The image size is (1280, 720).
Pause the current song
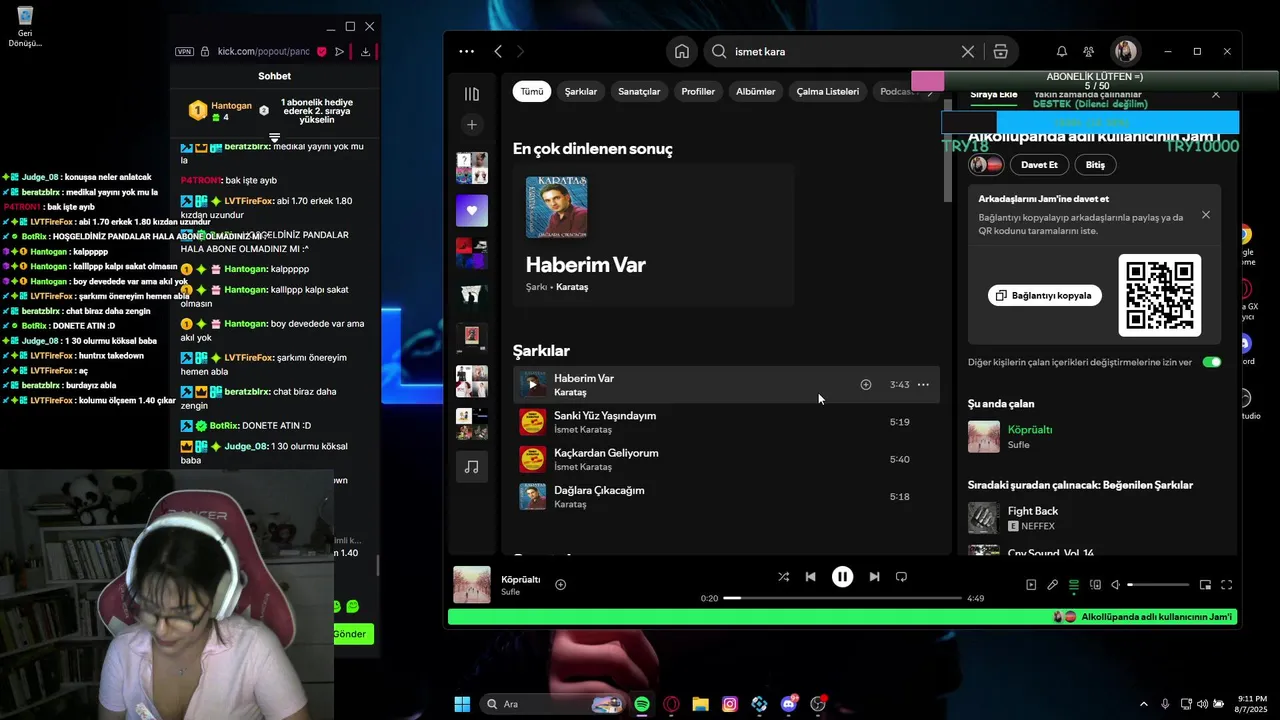click(843, 577)
